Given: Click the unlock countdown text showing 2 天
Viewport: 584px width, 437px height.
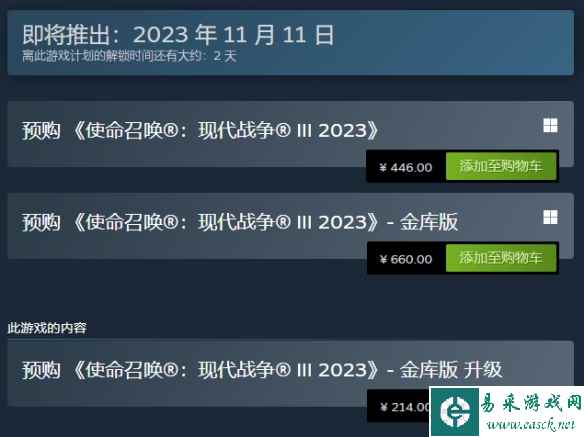Looking at the screenshot, I should [x=129, y=56].
